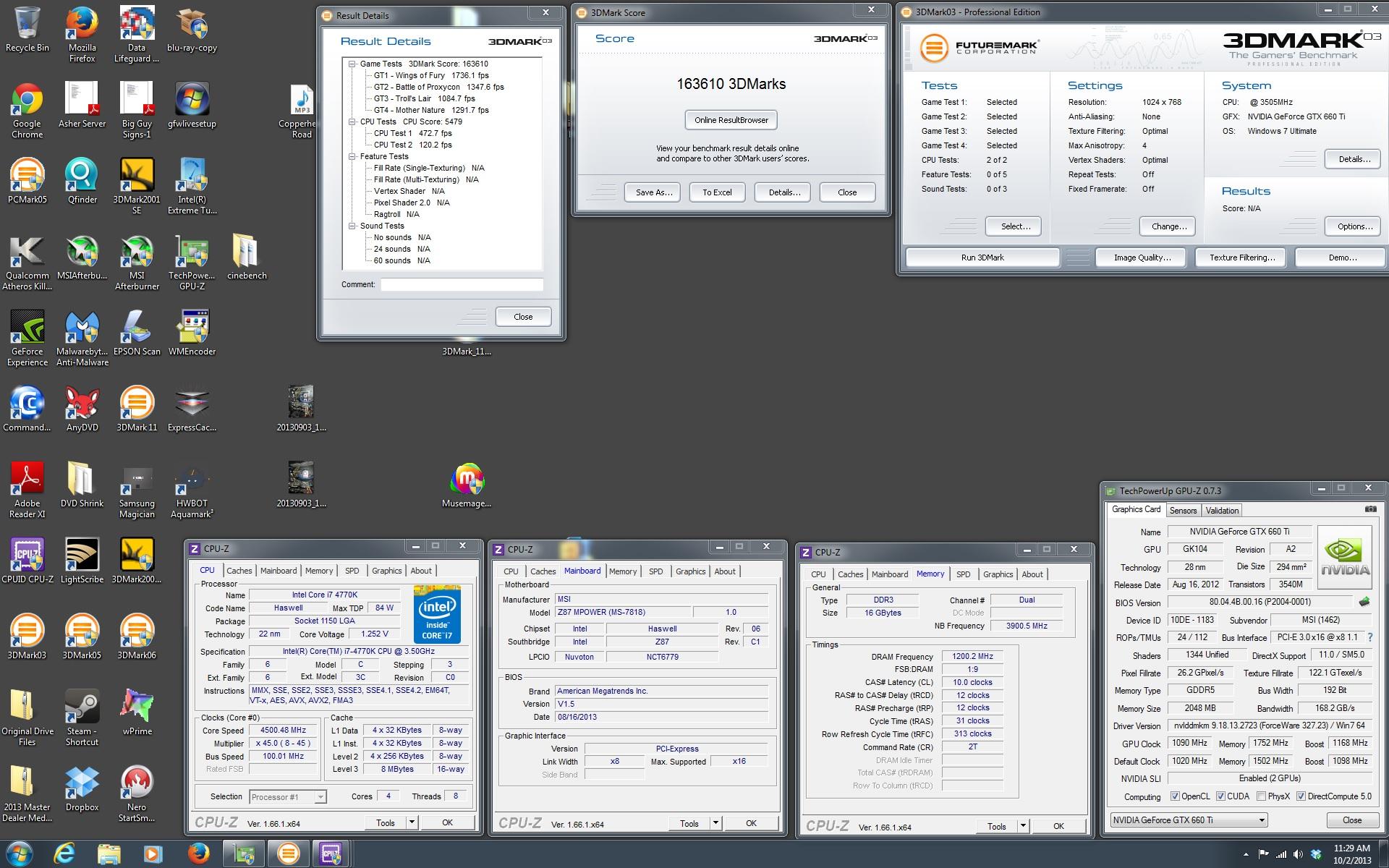Open the PCMark05 desktop shortcut
Screen dimensions: 1389x868
(27, 181)
